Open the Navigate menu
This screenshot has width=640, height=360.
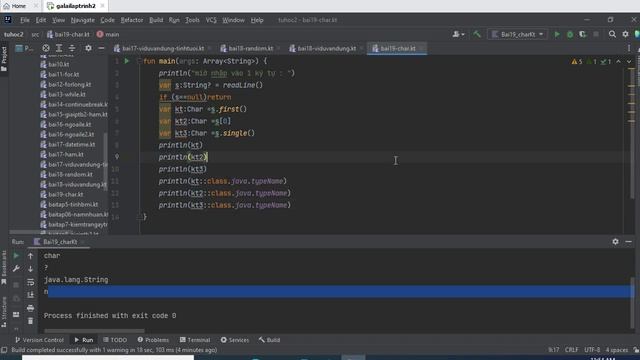[x=82, y=20]
